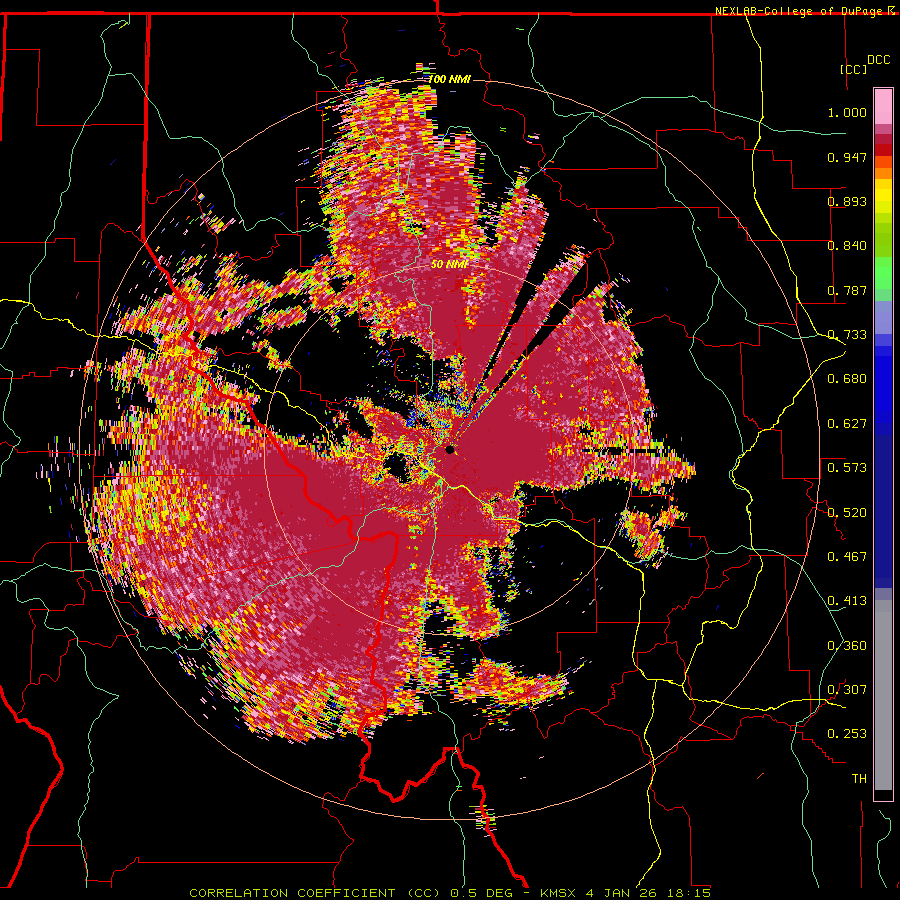Click the 0.253 legend value
This screenshot has width=900, height=900.
[x=847, y=734]
